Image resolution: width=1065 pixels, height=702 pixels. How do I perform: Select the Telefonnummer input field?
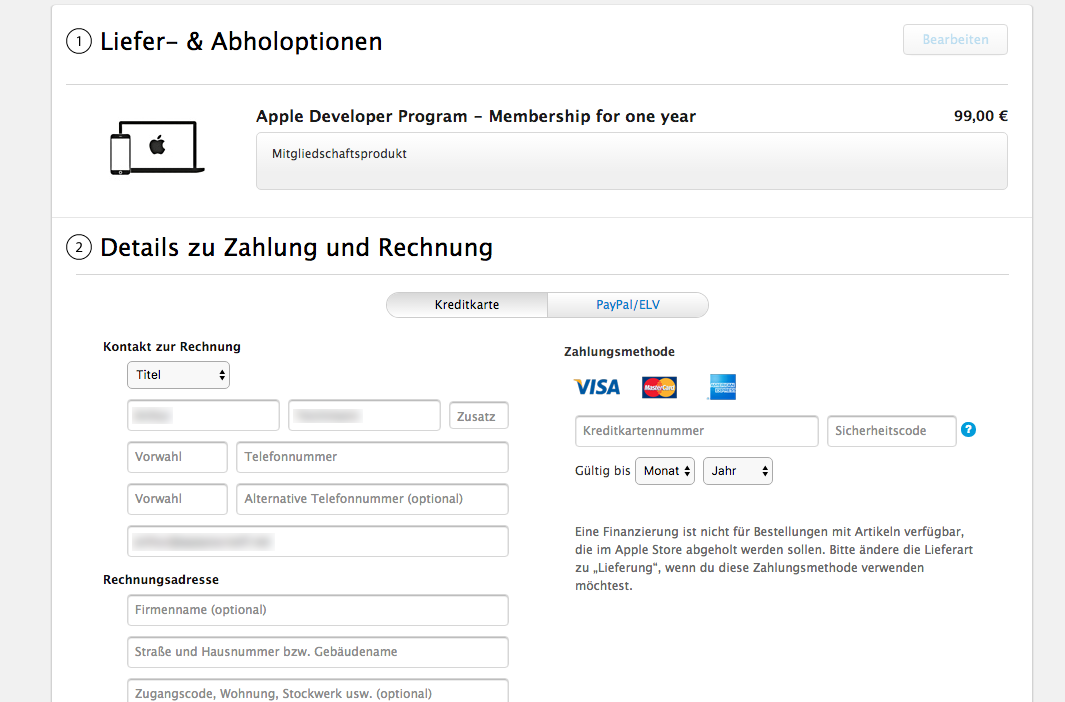[372, 457]
